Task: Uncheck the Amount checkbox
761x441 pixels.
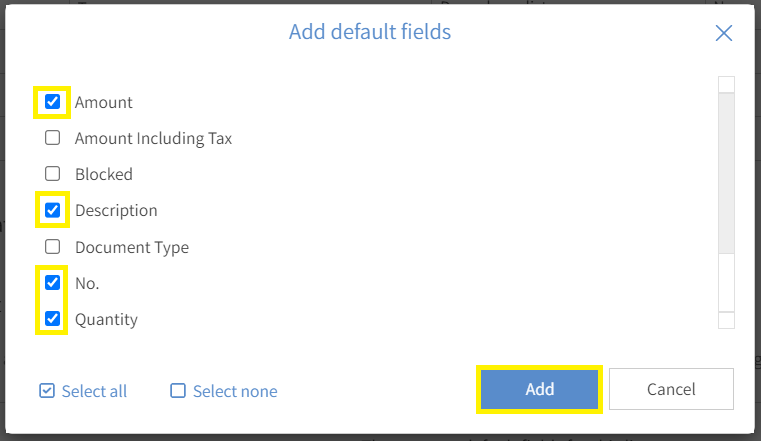Action: 52,102
